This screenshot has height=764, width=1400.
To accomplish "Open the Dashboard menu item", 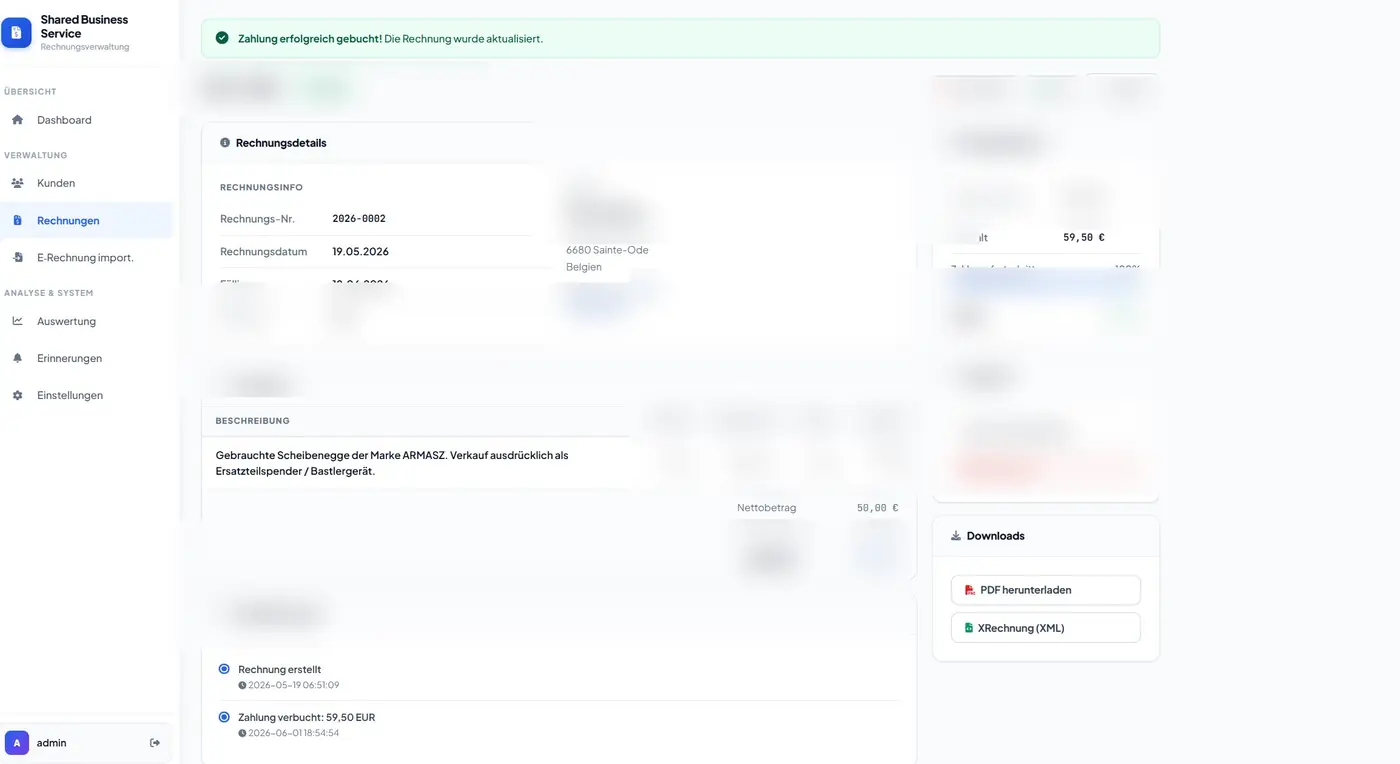I will point(86,120).
